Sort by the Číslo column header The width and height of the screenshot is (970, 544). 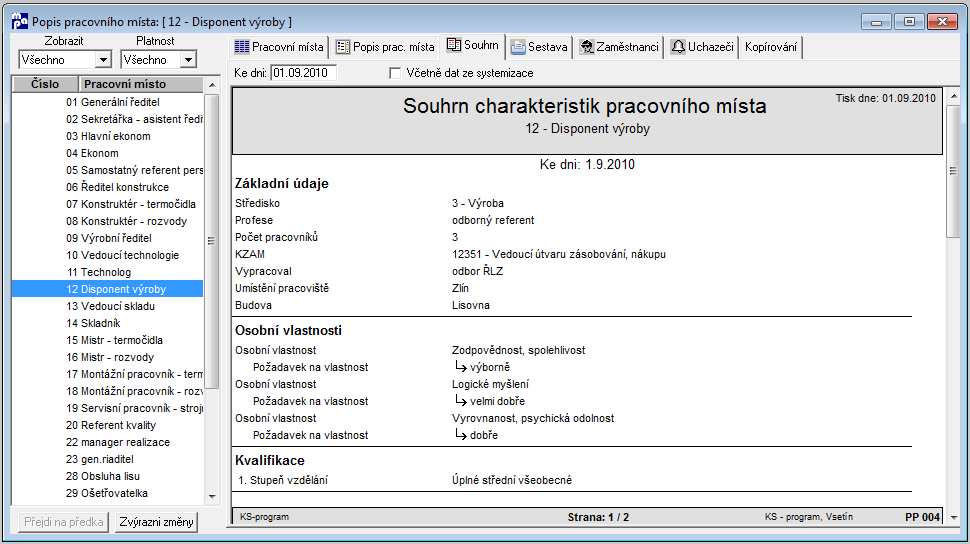point(45,84)
